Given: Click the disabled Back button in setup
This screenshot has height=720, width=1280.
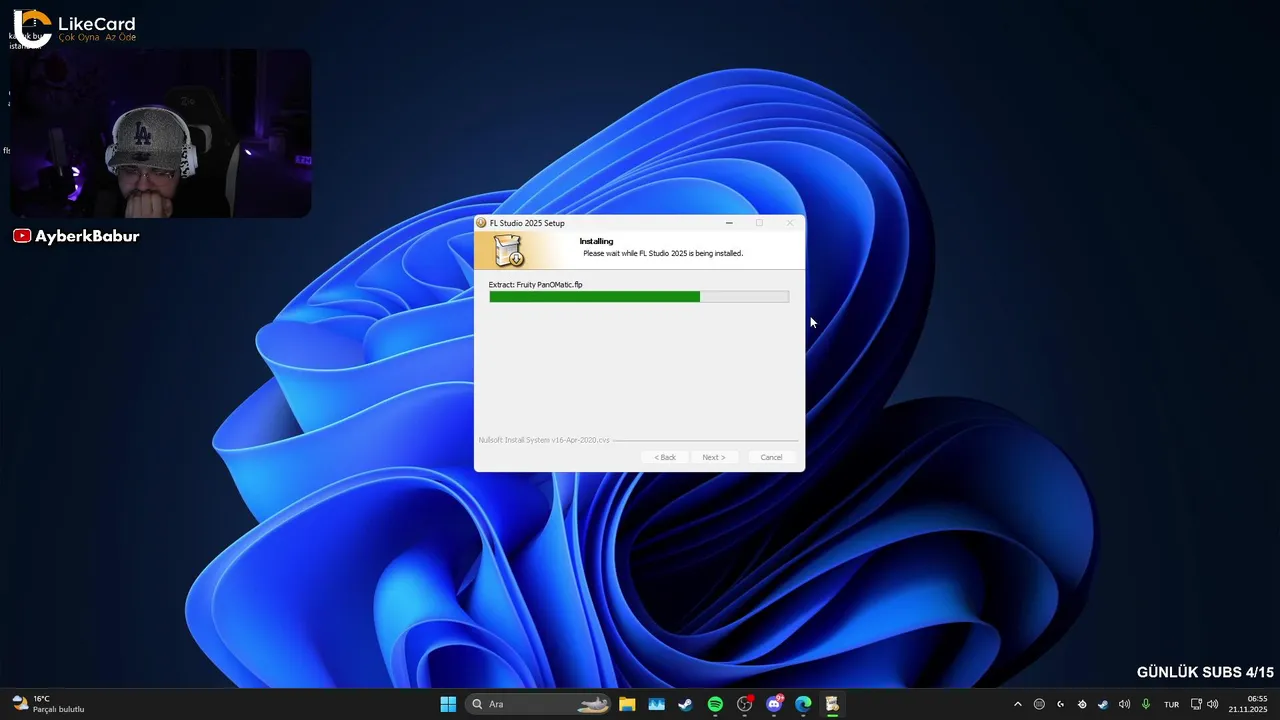Looking at the screenshot, I should coord(665,457).
